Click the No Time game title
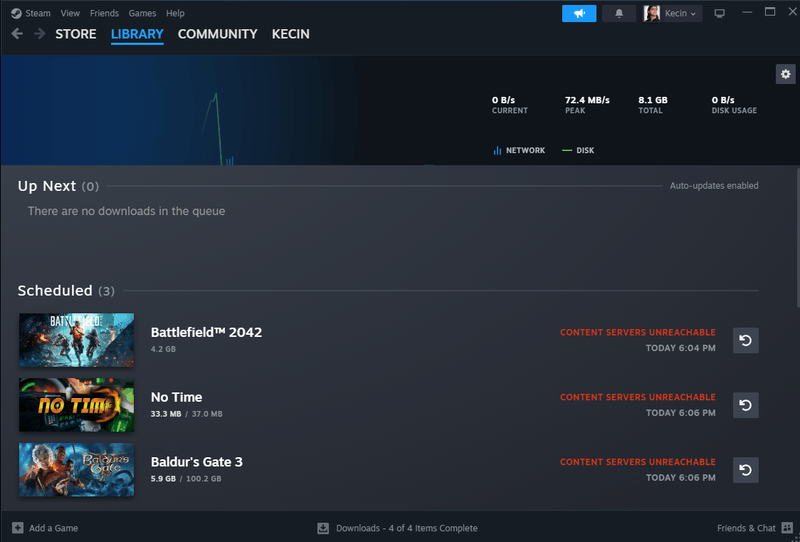This screenshot has width=800, height=542. pos(177,397)
